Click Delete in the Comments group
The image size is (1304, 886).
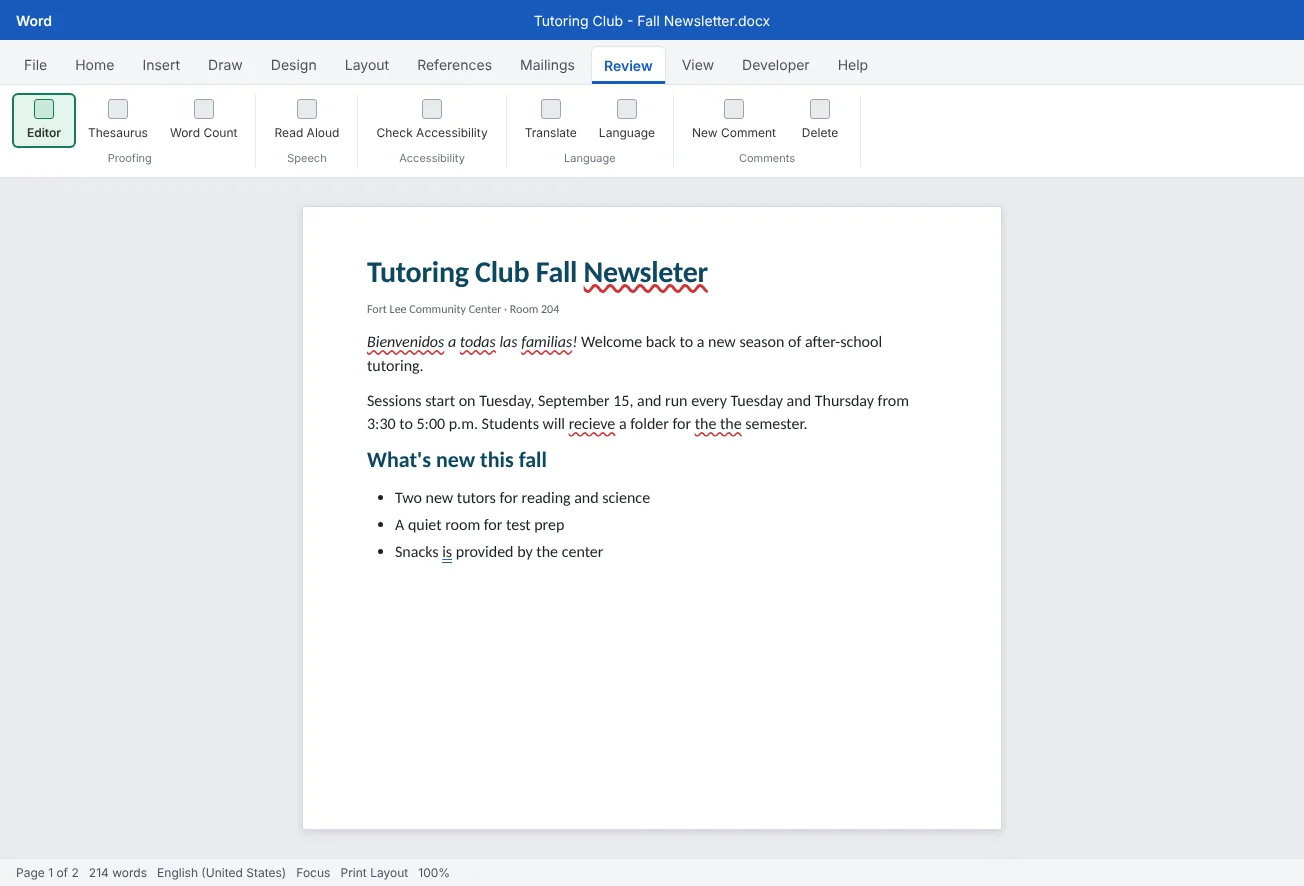point(820,120)
